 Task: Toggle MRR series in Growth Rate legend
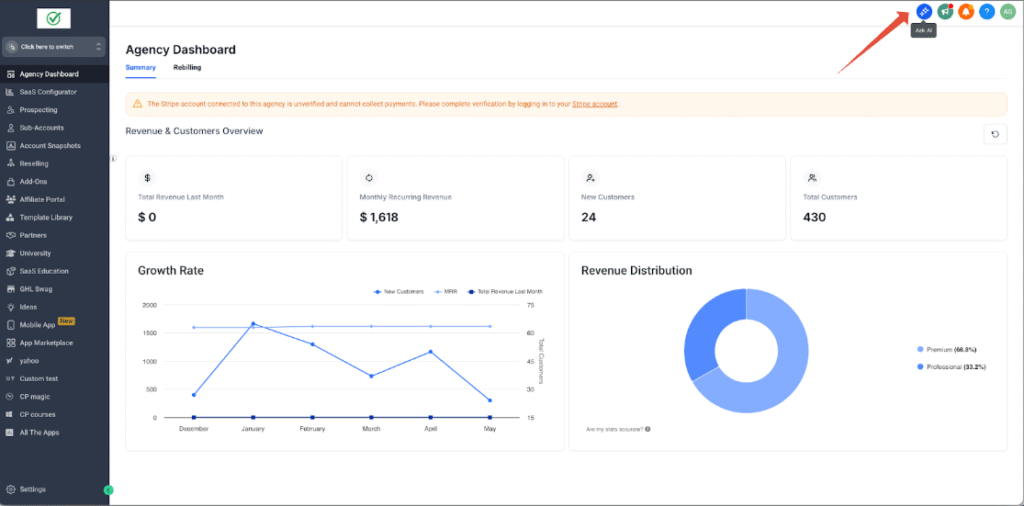(x=442, y=291)
